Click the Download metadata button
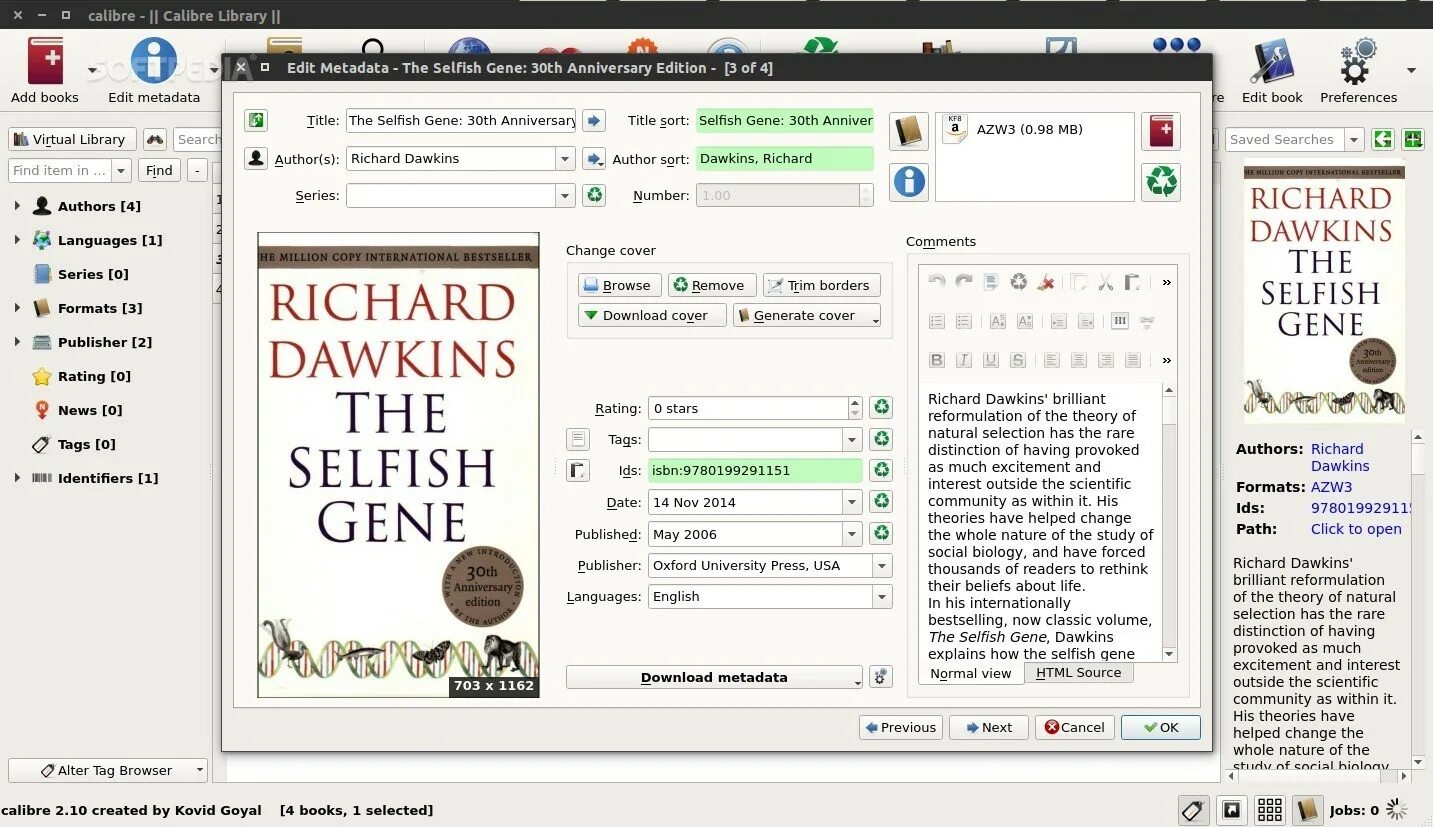1433x827 pixels. pyautogui.click(x=714, y=677)
